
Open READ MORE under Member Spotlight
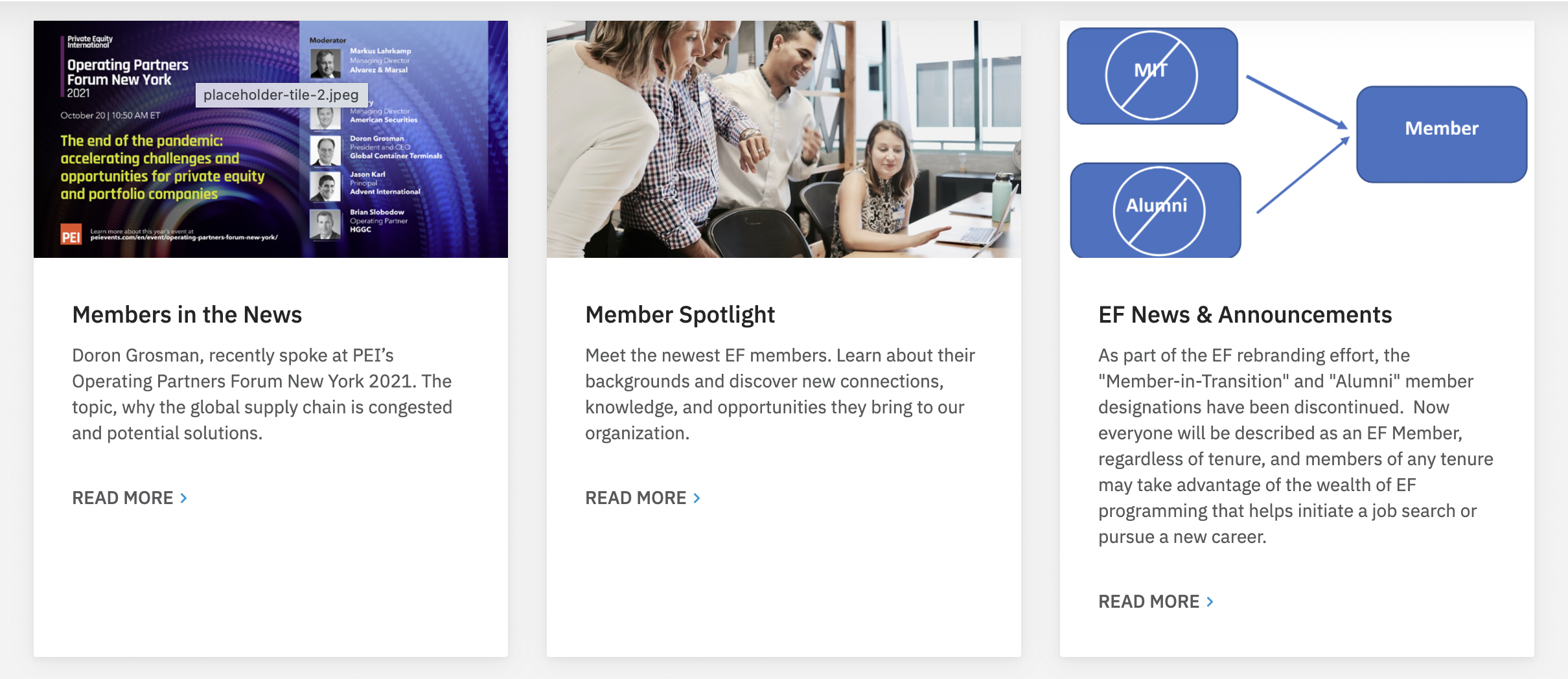[636, 498]
